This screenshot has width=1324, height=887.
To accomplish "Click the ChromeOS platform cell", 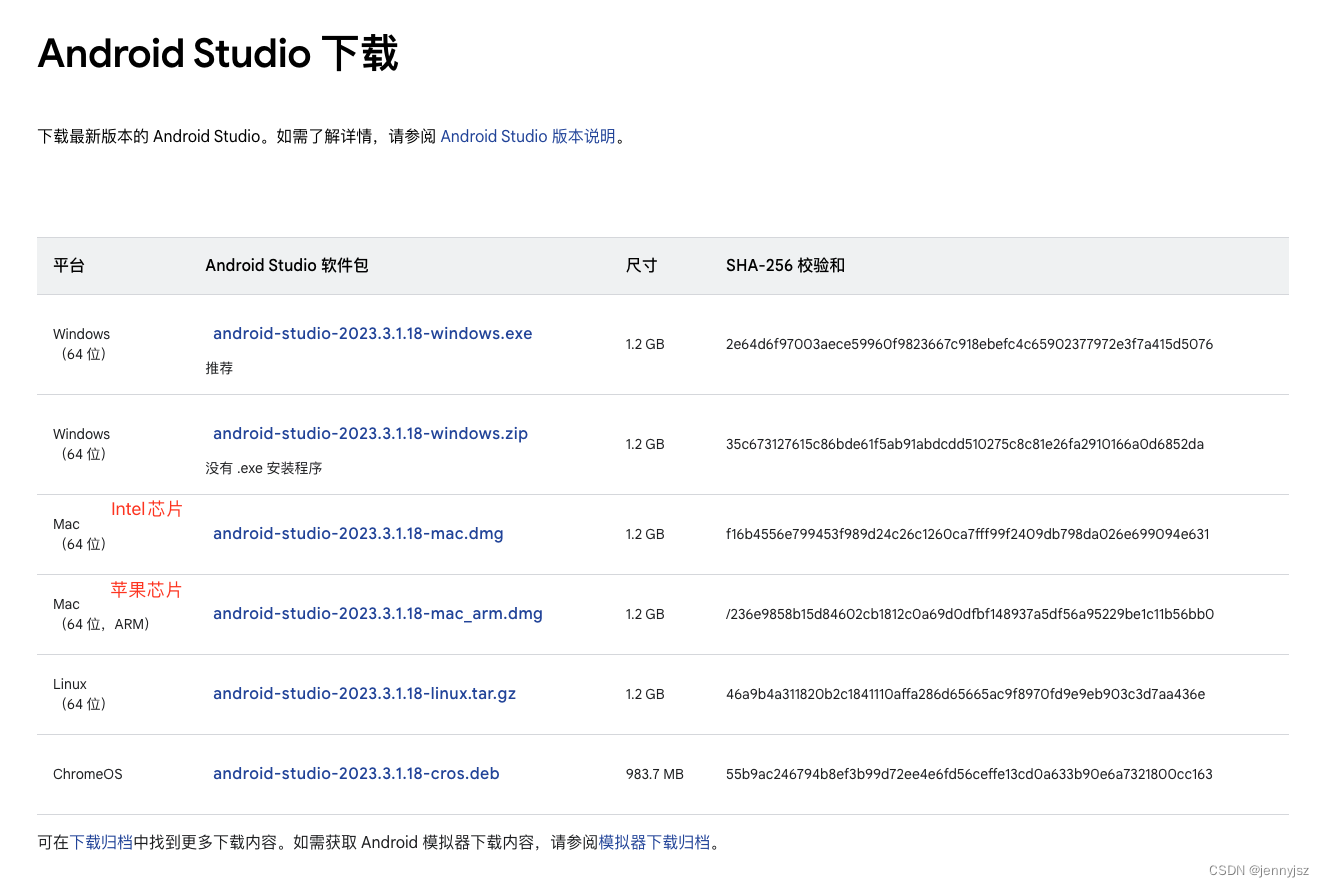I will [88, 774].
